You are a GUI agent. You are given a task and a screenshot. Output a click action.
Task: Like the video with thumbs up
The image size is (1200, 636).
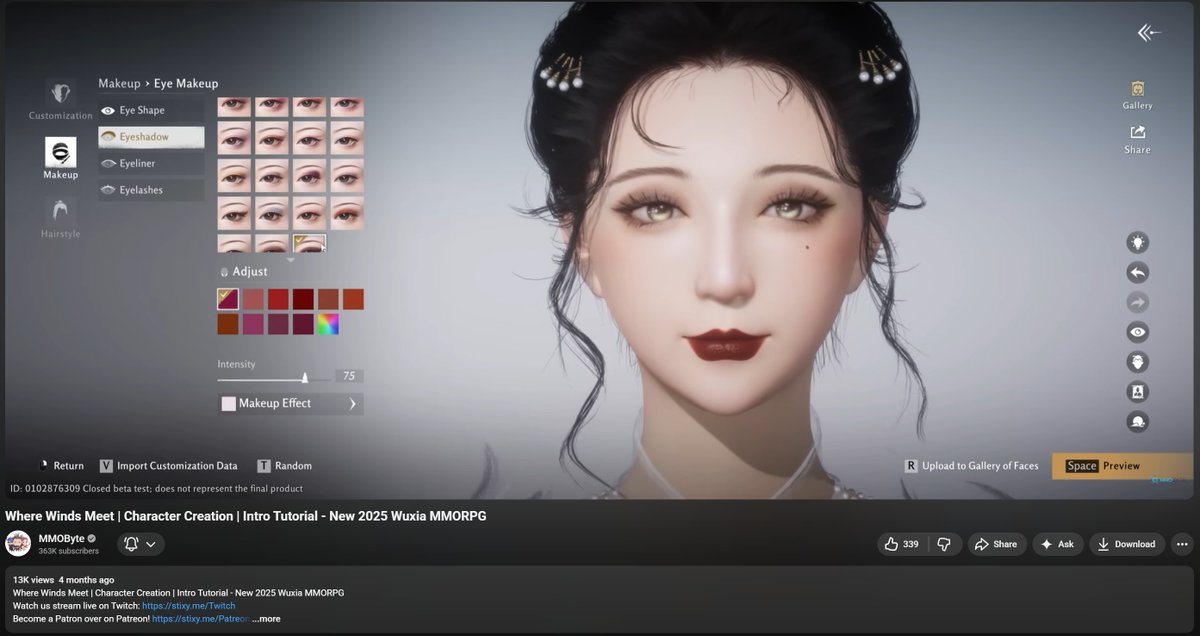coord(900,544)
